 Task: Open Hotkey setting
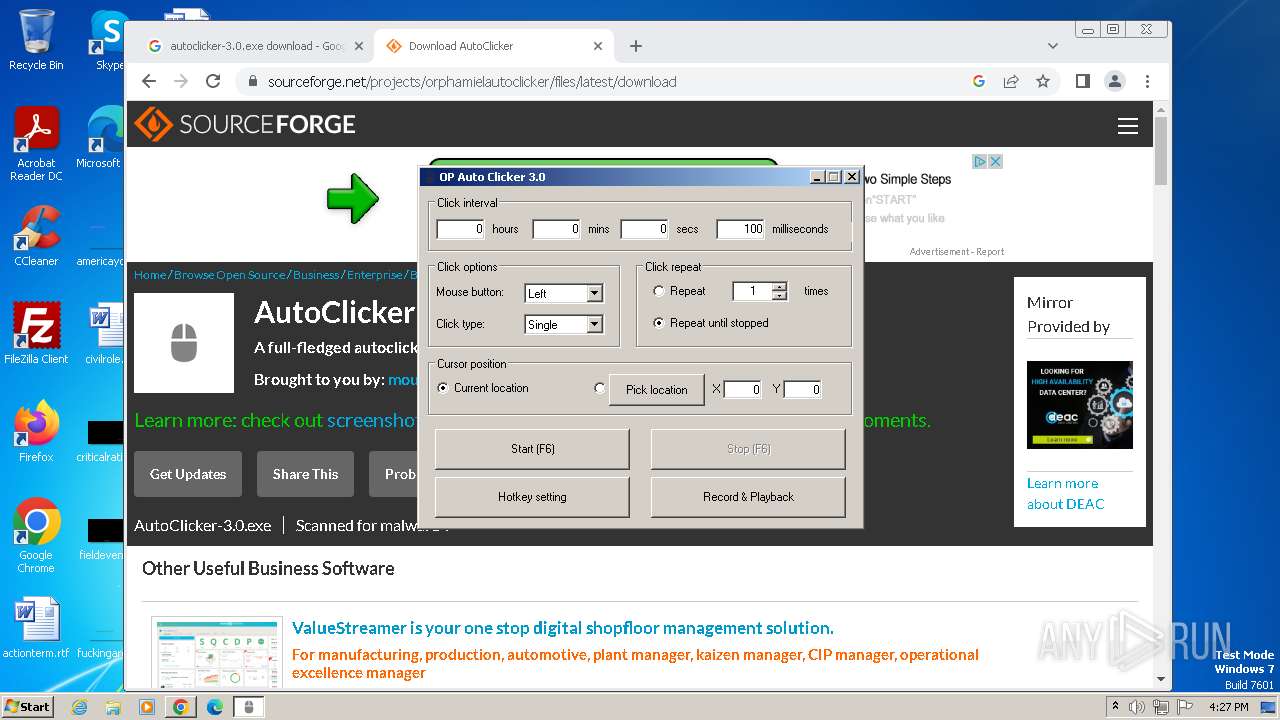pyautogui.click(x=532, y=497)
